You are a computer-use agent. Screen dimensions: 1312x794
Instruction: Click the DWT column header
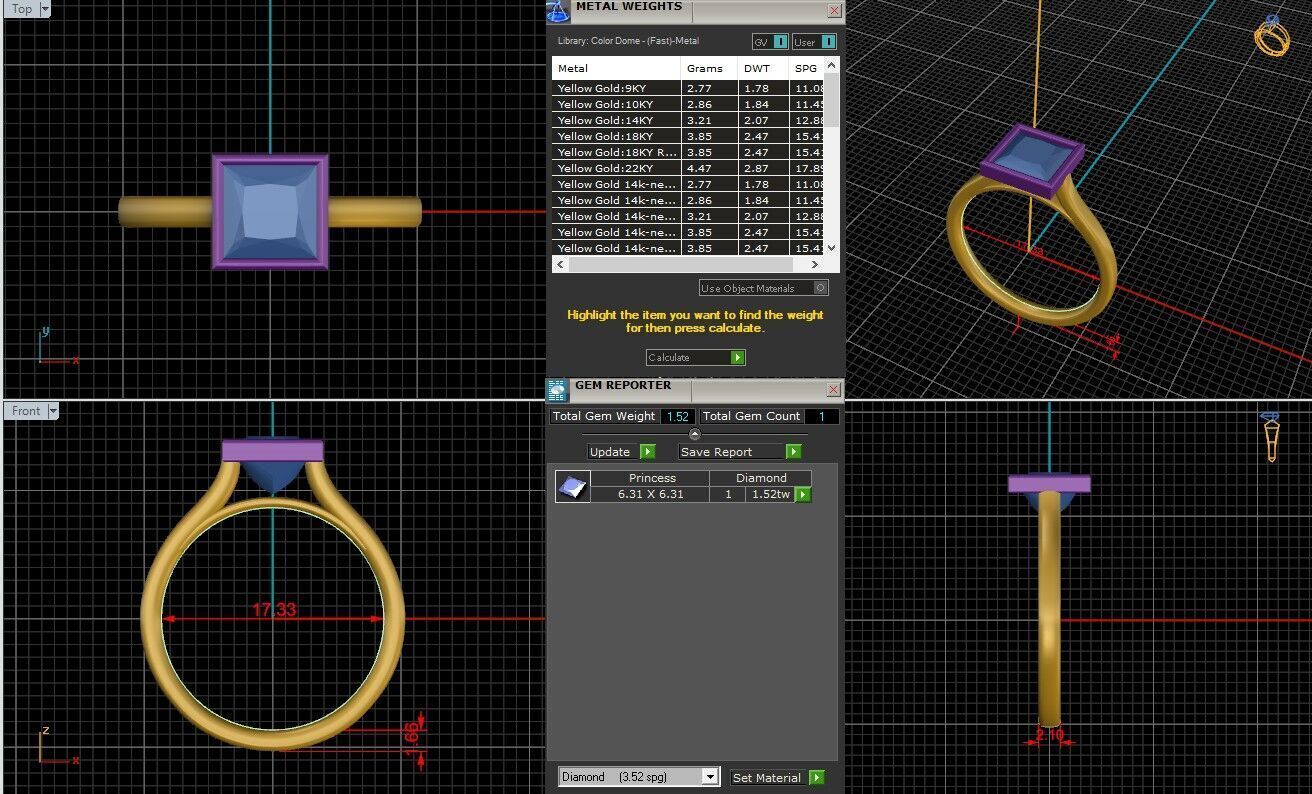[x=764, y=68]
